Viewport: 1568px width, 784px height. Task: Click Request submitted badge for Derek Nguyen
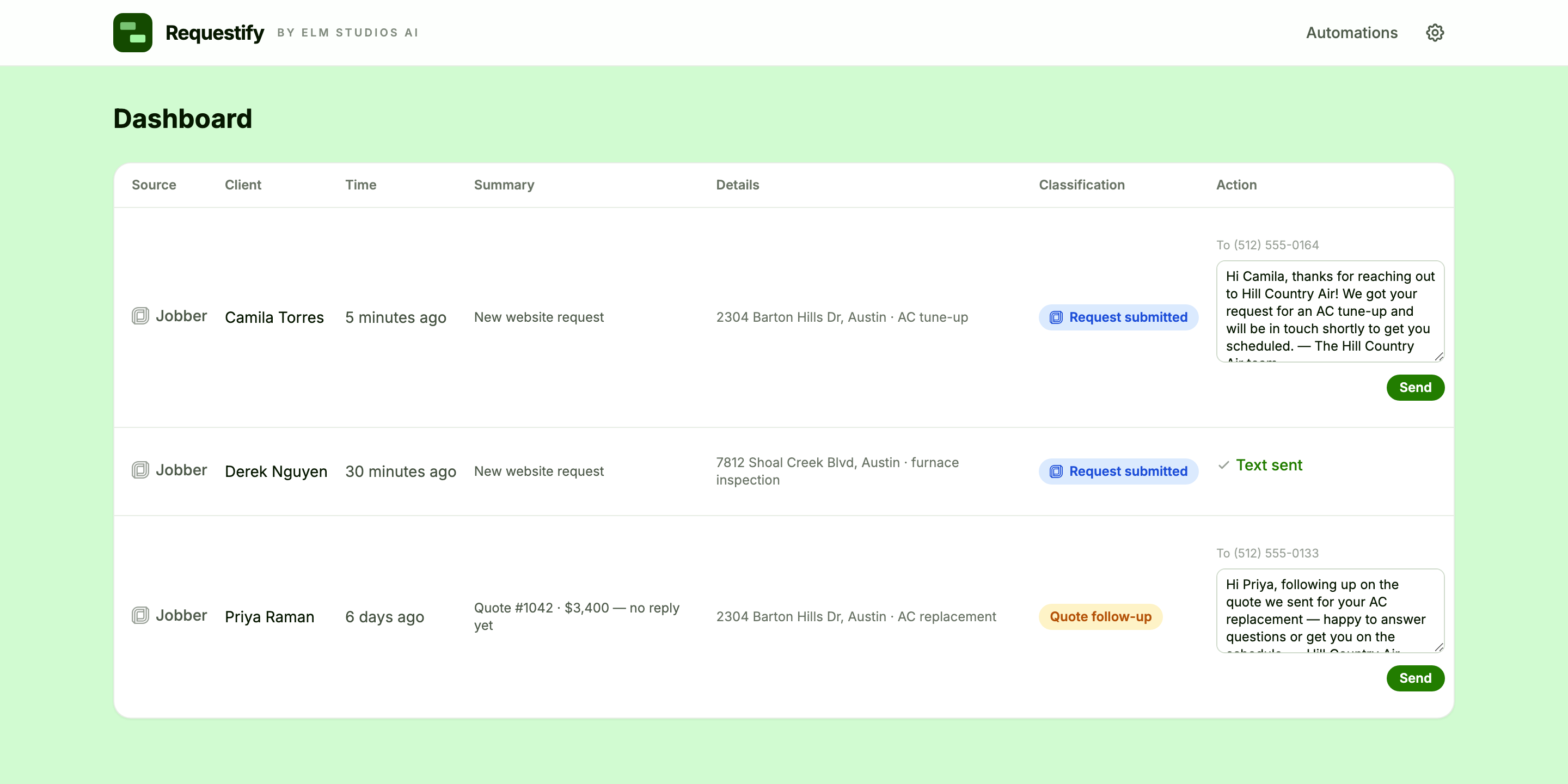click(1118, 471)
